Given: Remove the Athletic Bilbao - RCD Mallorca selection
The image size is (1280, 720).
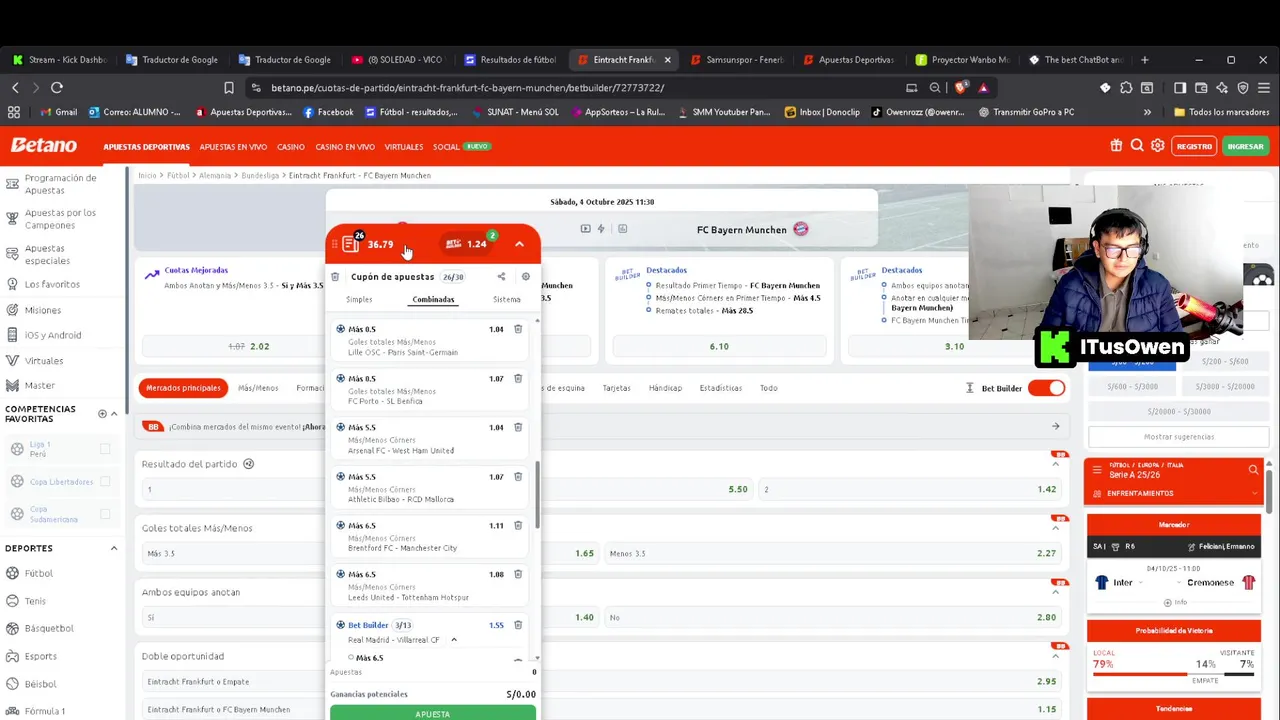Looking at the screenshot, I should [518, 477].
